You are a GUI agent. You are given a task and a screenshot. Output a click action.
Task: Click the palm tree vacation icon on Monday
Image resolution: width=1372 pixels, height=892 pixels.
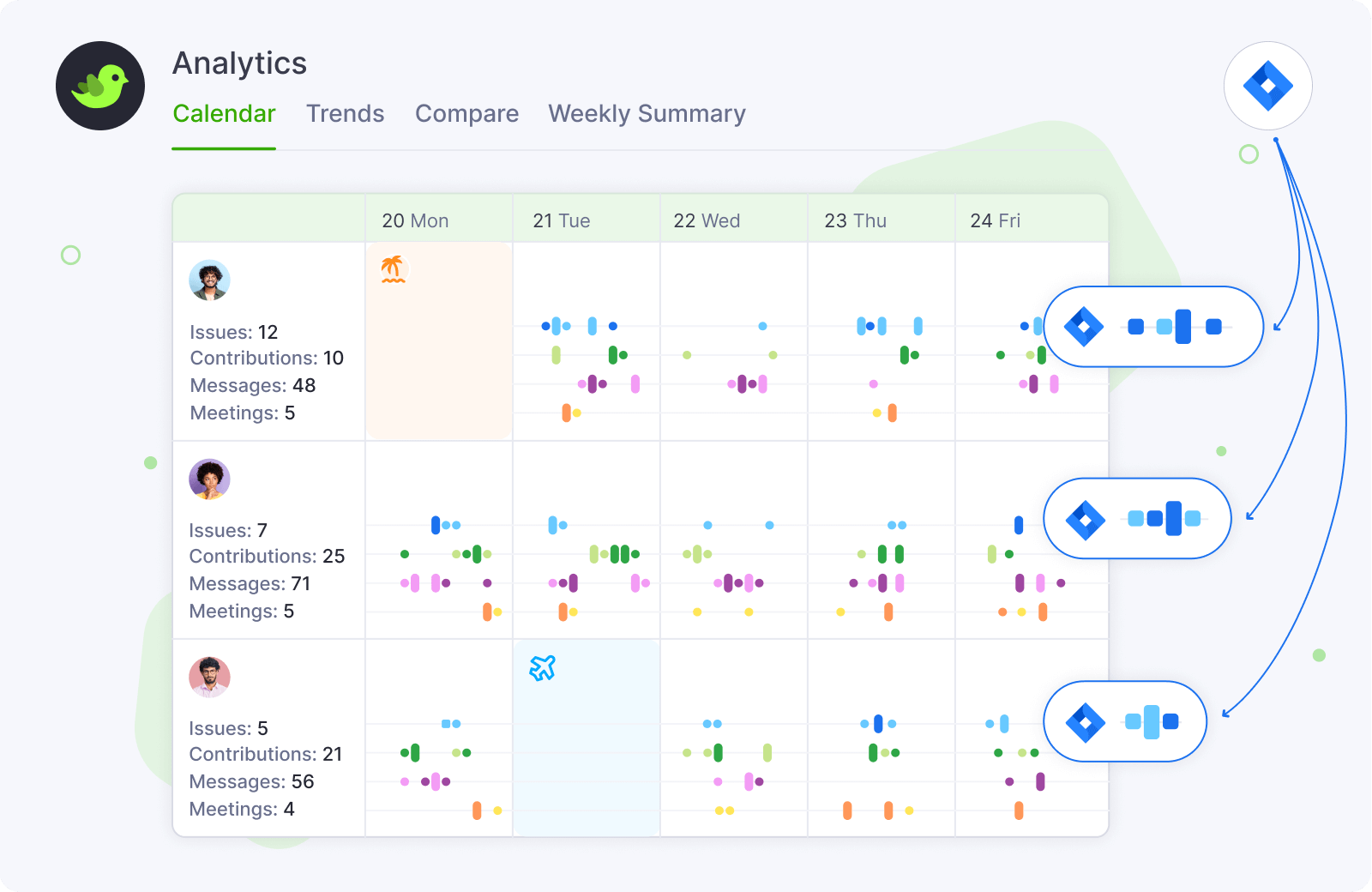coord(393,269)
